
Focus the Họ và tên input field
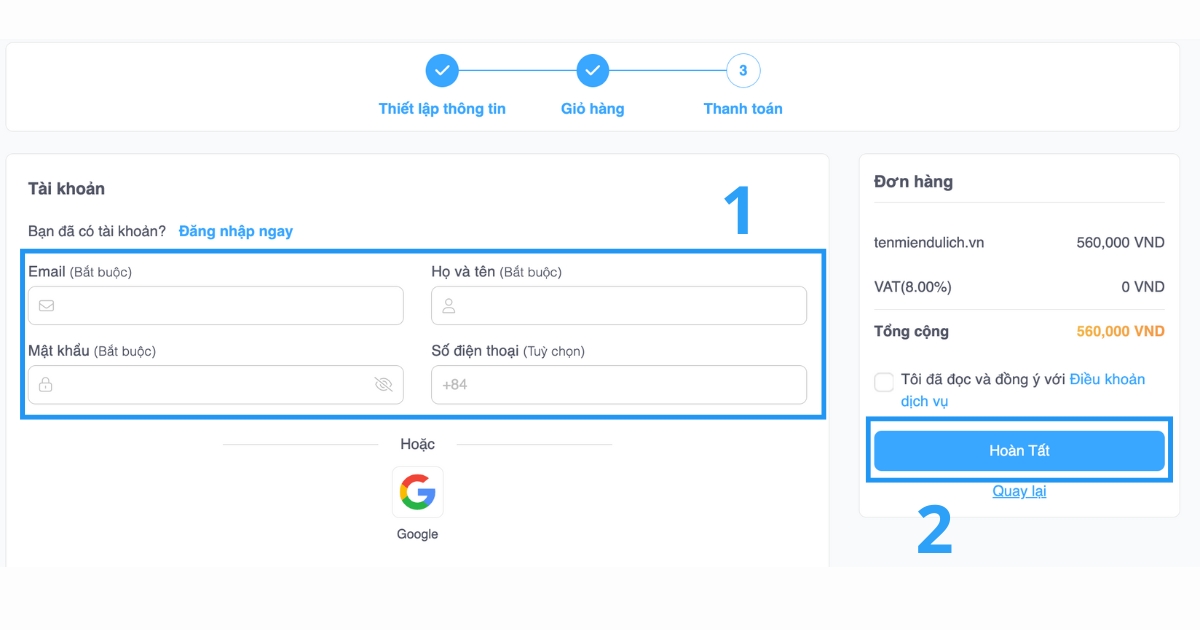[x=630, y=306]
